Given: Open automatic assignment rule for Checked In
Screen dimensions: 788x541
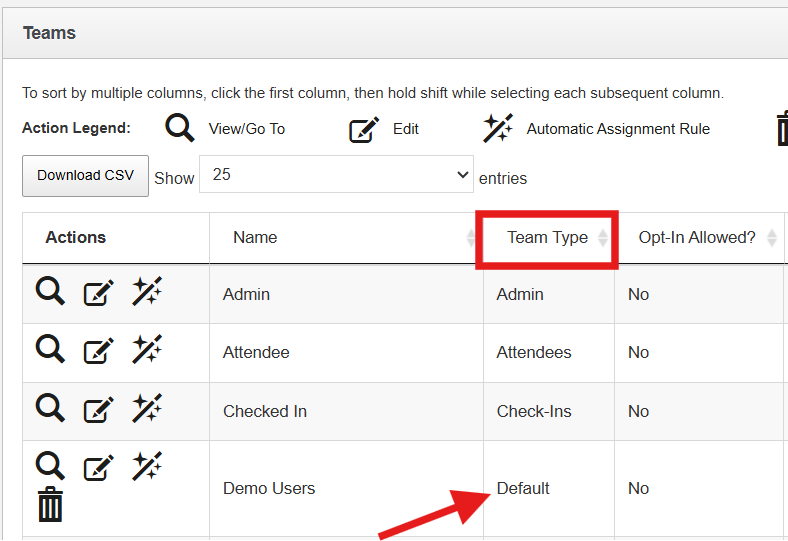Looking at the screenshot, I should pos(147,408).
